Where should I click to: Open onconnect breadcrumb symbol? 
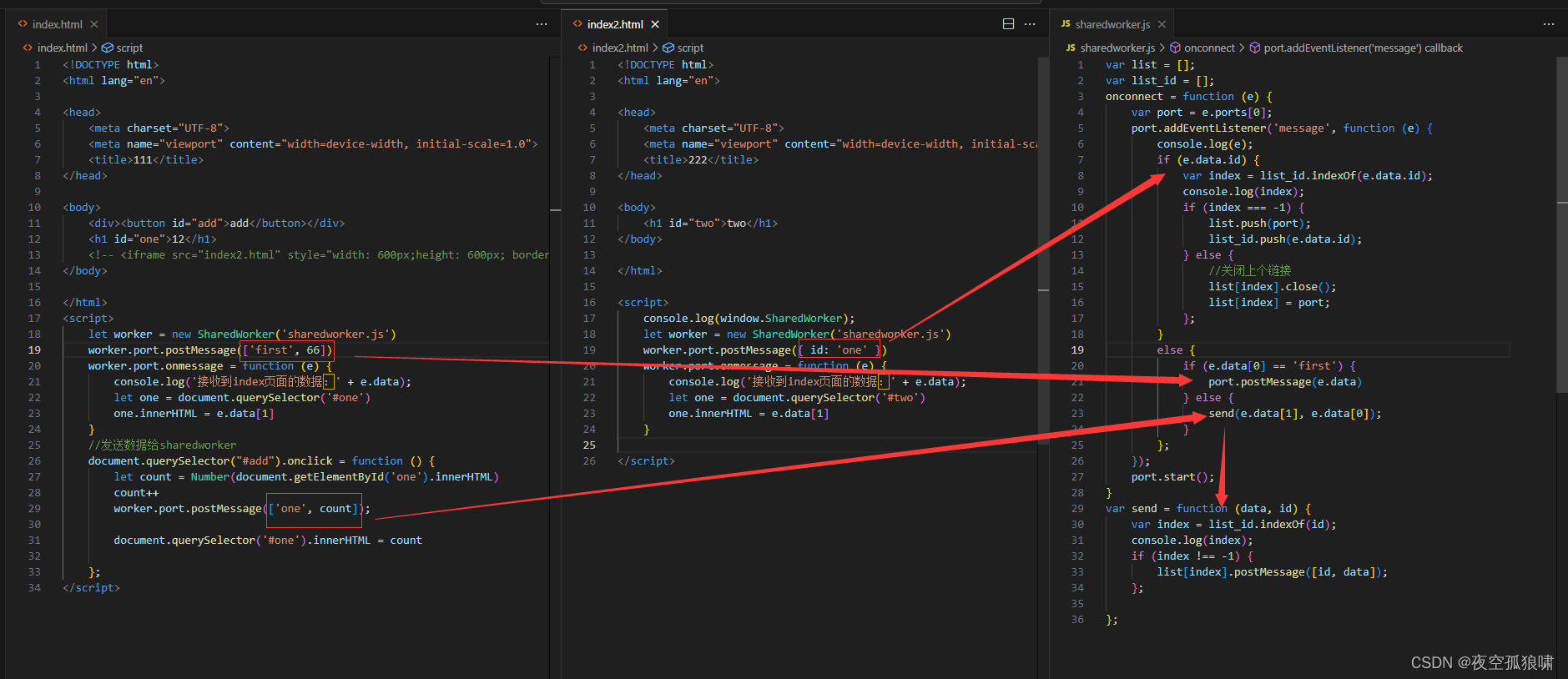pos(1209,48)
